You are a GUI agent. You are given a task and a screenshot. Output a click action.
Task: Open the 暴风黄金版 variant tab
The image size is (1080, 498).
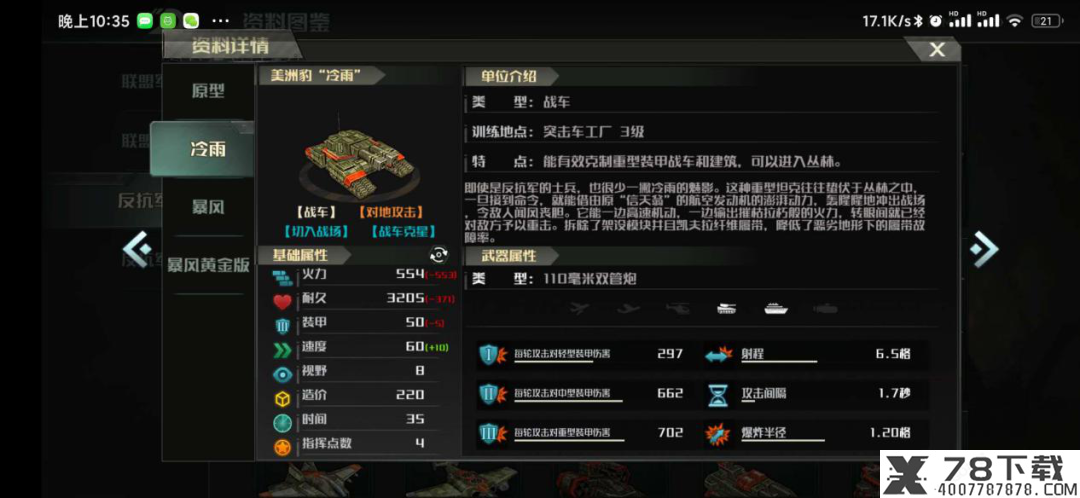pos(208,266)
